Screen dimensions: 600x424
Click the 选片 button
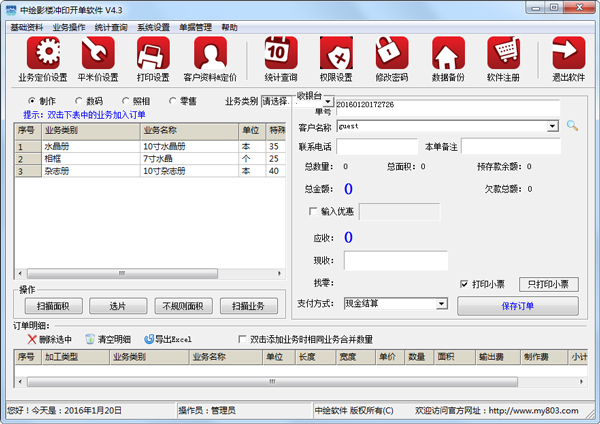pyautogui.click(x=118, y=306)
